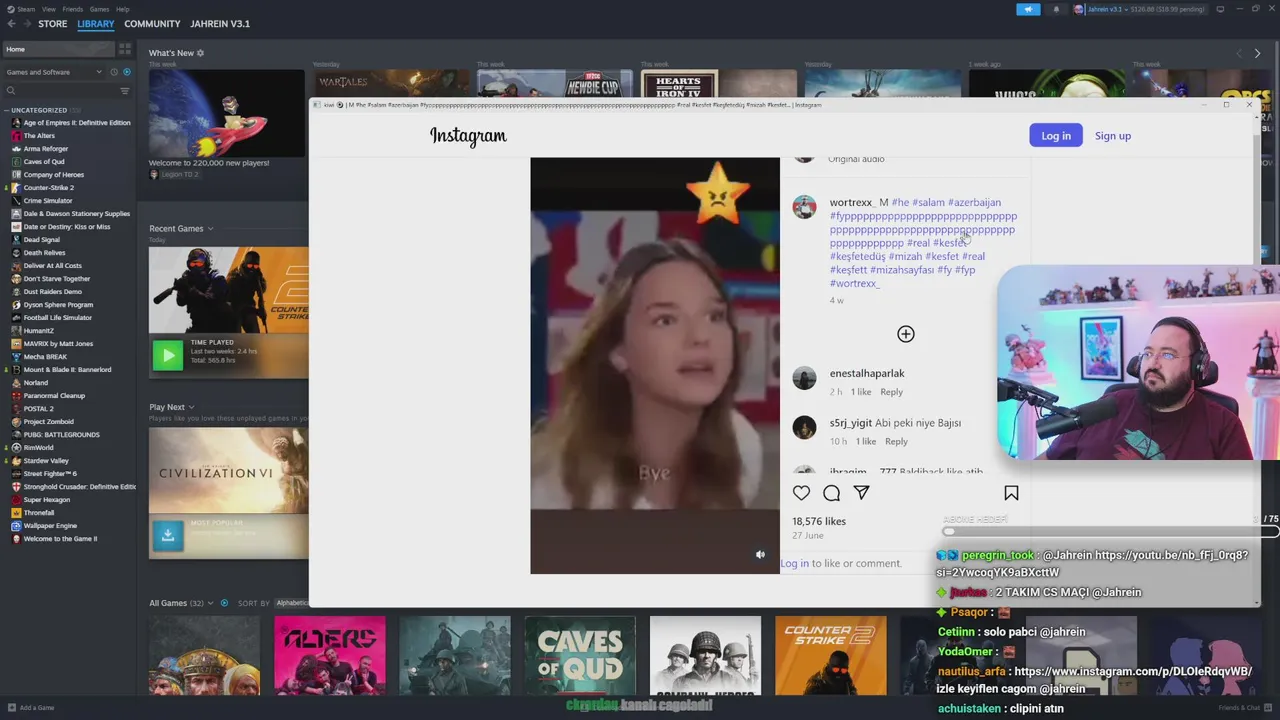The image size is (1280, 720).
Task: Click Instagram Sign up link
Action: [1112, 136]
